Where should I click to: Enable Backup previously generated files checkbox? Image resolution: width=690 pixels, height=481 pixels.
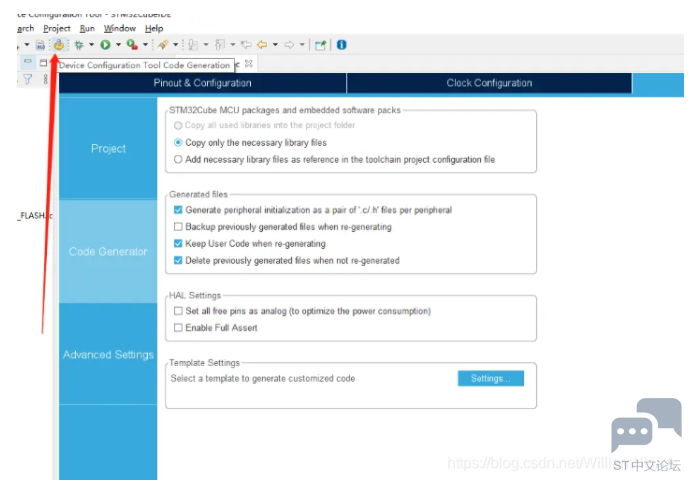click(x=178, y=227)
